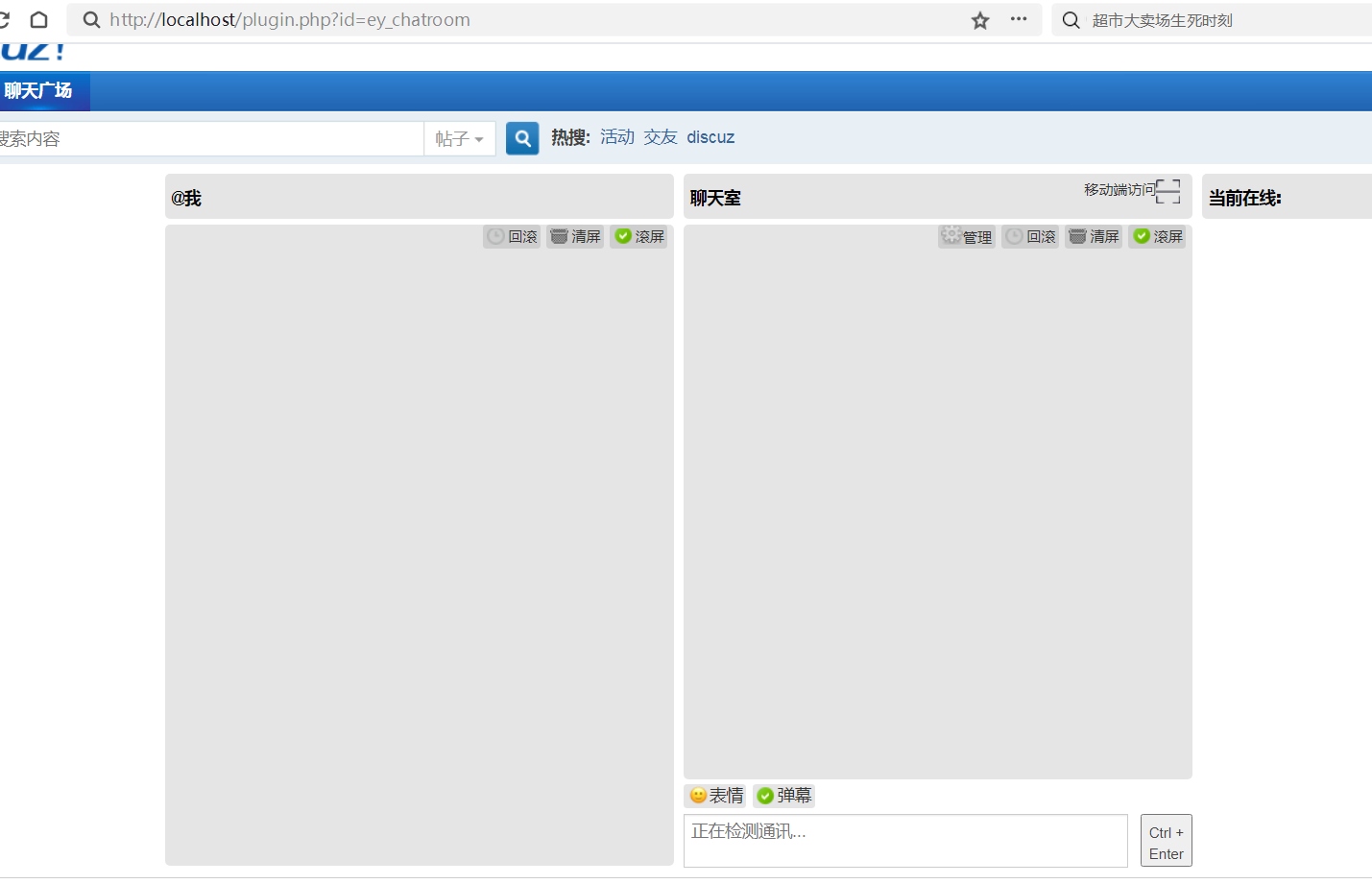The width and height of the screenshot is (1372, 884).
Task: Click 回滚 in the @我 panel
Action: pos(512,236)
